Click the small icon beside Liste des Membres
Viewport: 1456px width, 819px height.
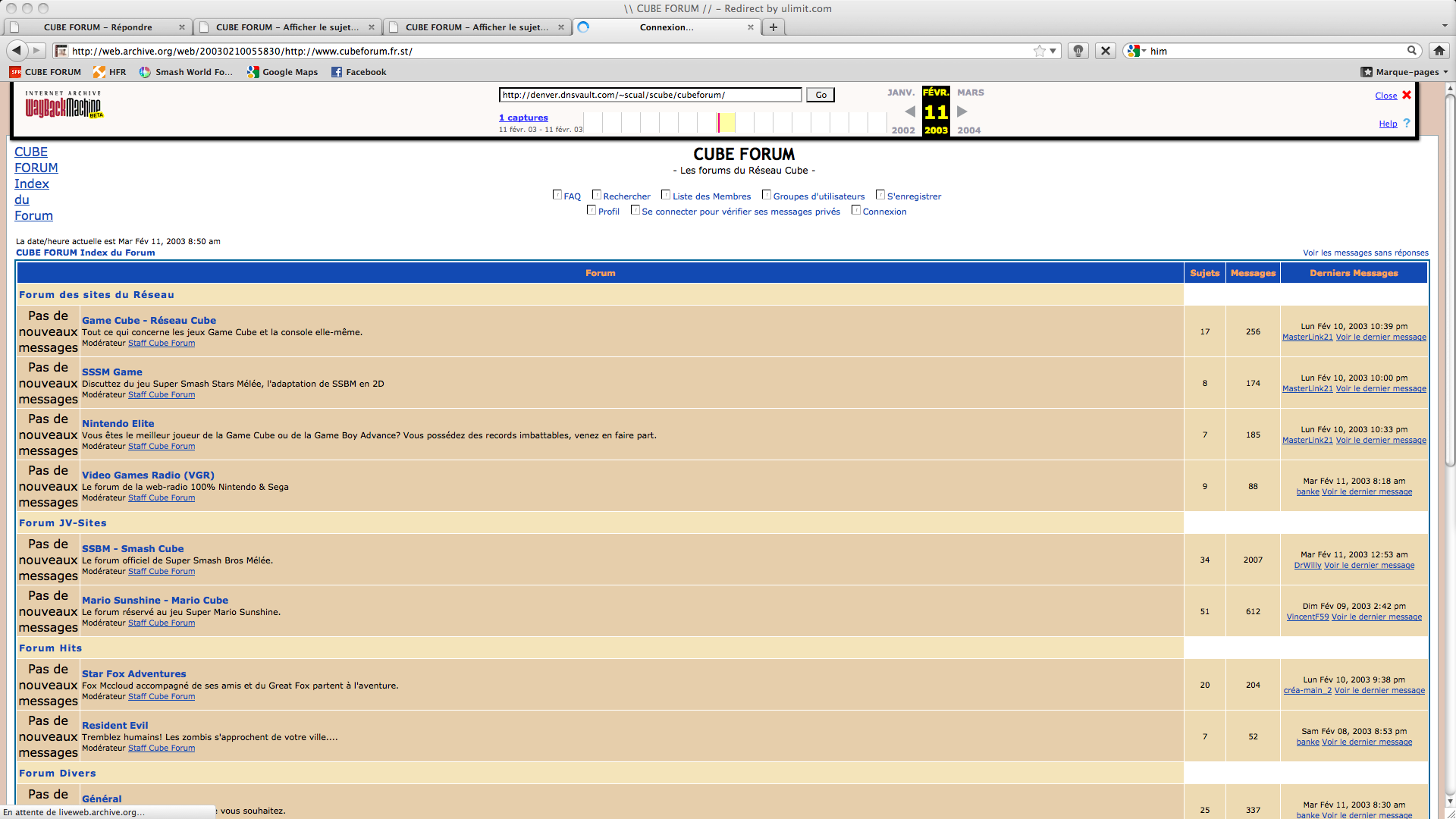click(666, 195)
